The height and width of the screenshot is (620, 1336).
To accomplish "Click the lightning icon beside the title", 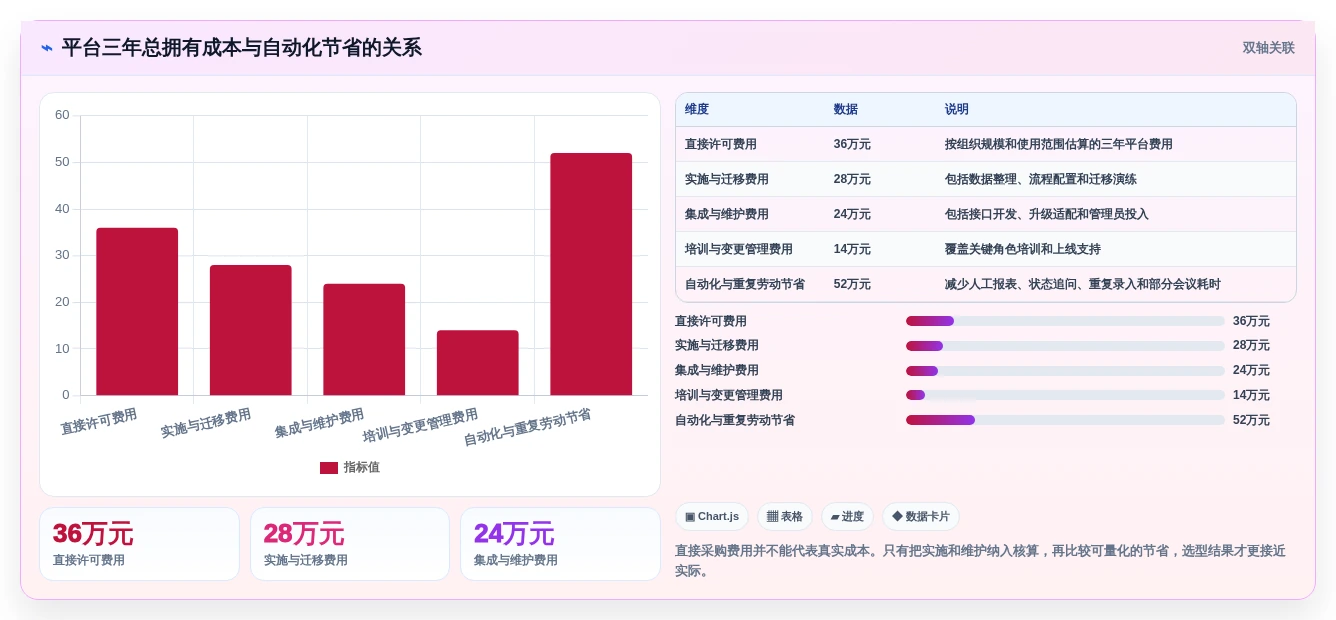I will click(x=47, y=48).
